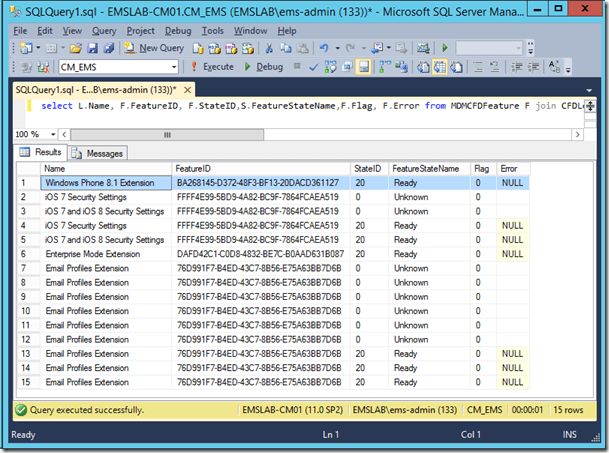Image resolution: width=609 pixels, height=453 pixels.
Task: Click the New Query toolbar button
Action: [155, 48]
